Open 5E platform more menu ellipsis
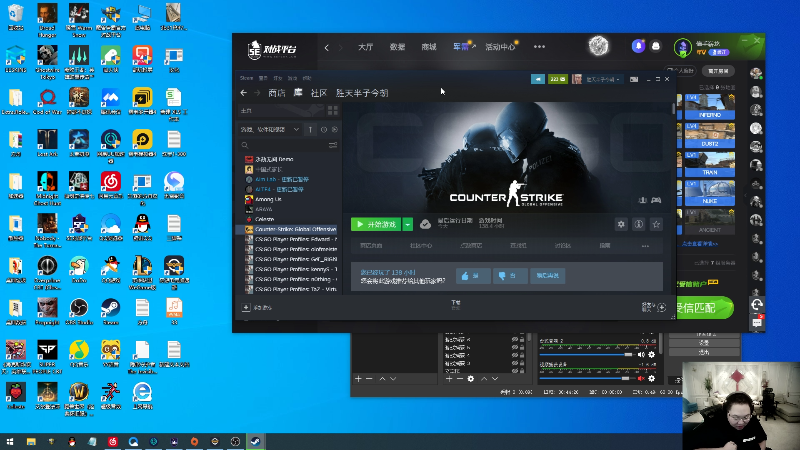The width and height of the screenshot is (800, 450). pos(539,46)
